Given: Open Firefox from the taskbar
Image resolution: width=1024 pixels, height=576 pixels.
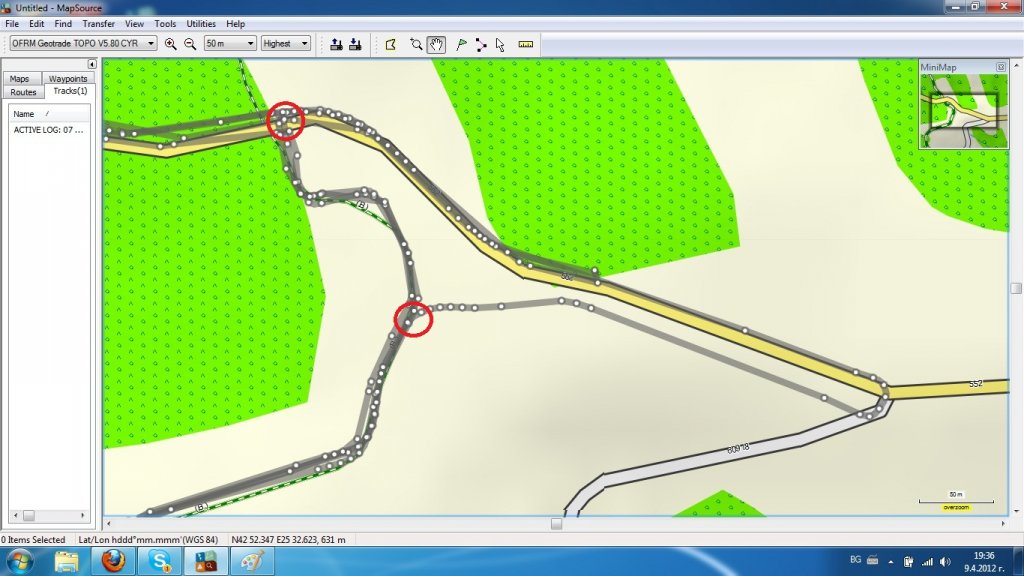Looking at the screenshot, I should [113, 562].
